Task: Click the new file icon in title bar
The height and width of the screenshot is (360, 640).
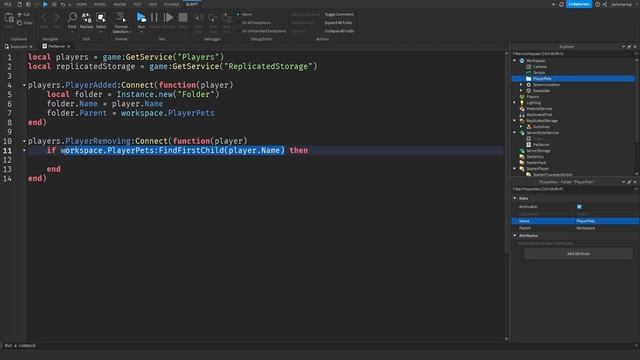Action: [19, 4]
